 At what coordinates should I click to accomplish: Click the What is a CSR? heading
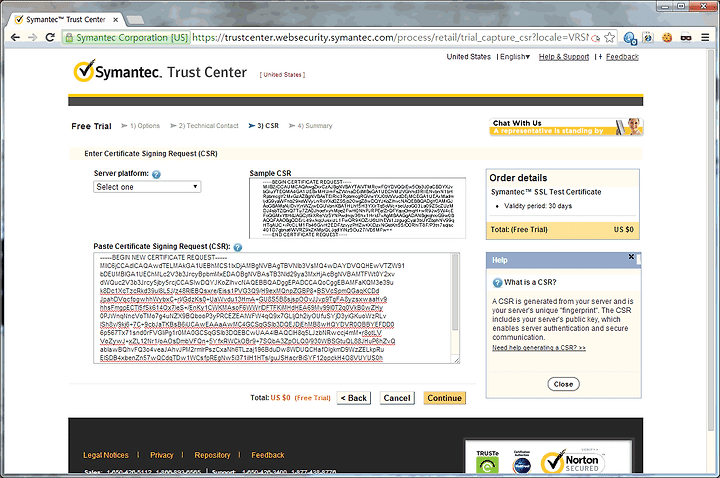(x=530, y=282)
